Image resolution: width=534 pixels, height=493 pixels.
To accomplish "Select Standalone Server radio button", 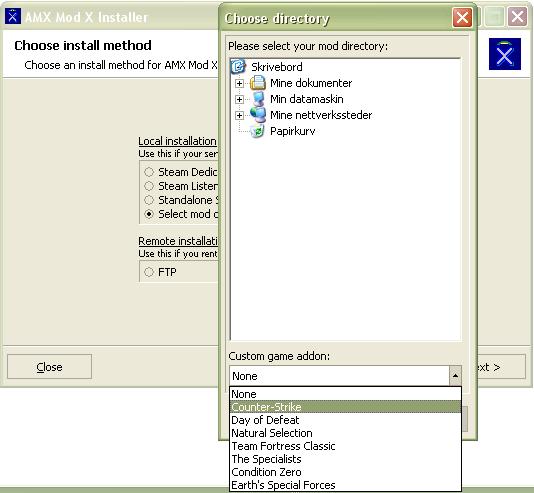I will (149, 200).
